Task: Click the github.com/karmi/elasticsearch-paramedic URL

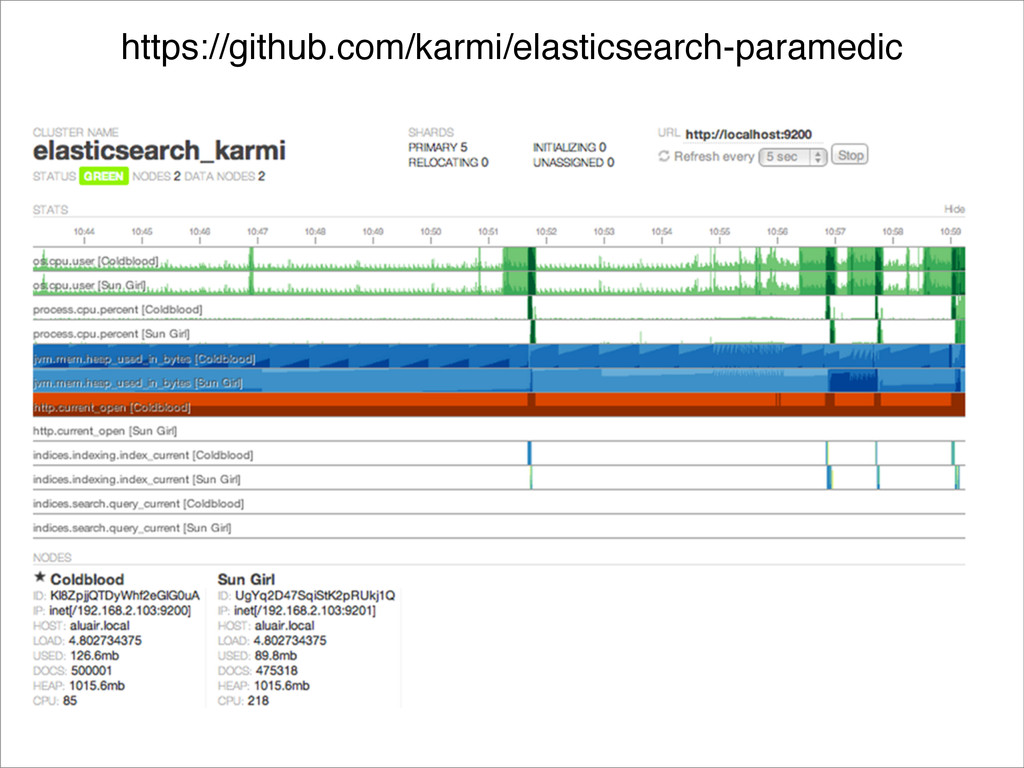Action: pos(512,47)
